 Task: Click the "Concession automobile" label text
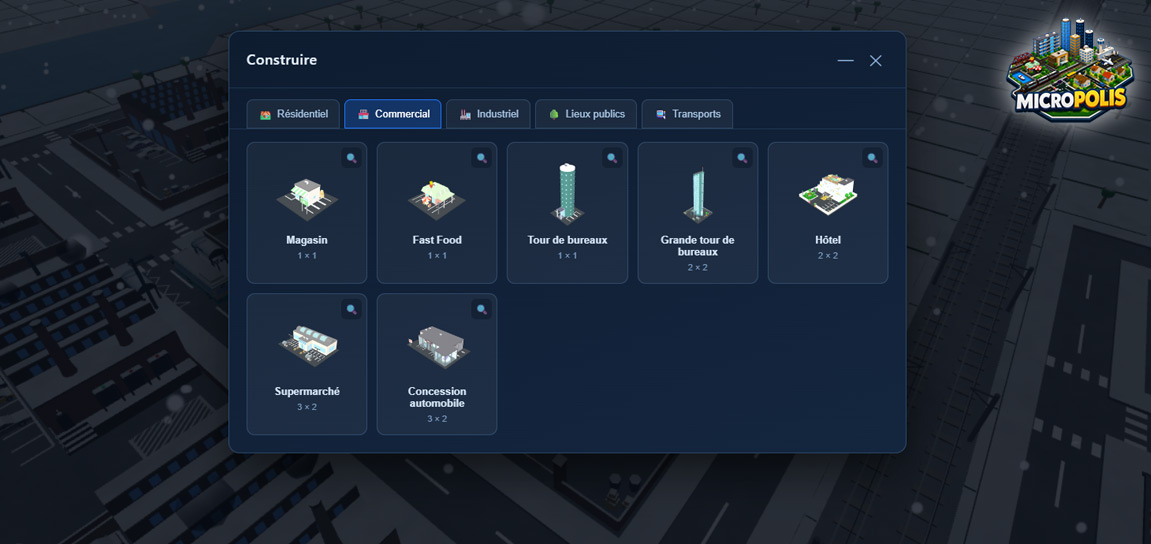tap(437, 397)
